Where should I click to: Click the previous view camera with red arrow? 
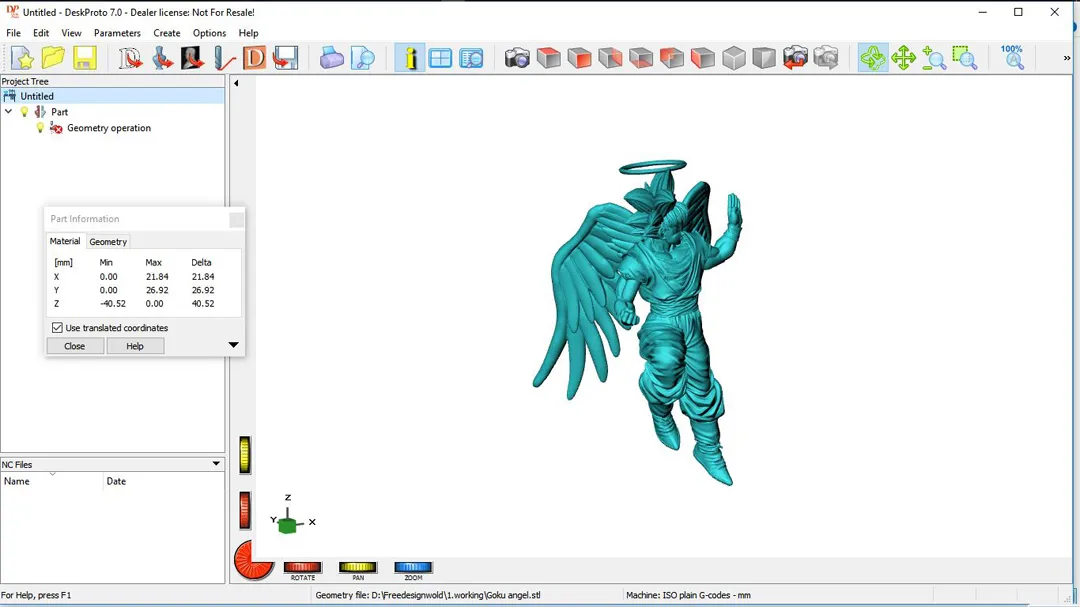click(796, 58)
